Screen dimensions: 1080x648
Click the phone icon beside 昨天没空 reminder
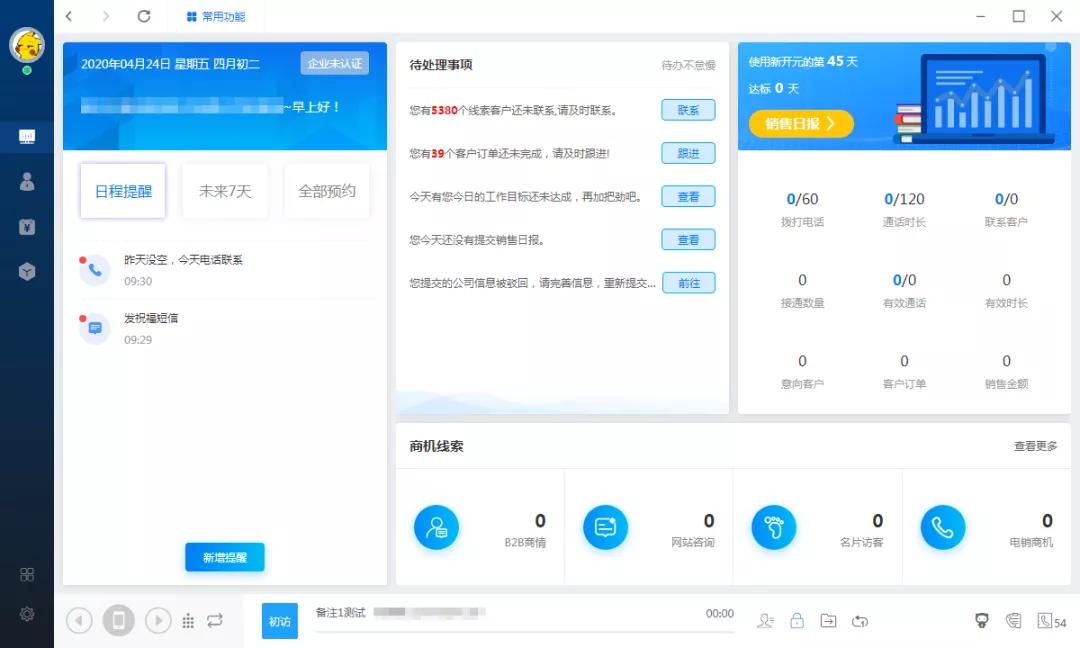(94, 270)
